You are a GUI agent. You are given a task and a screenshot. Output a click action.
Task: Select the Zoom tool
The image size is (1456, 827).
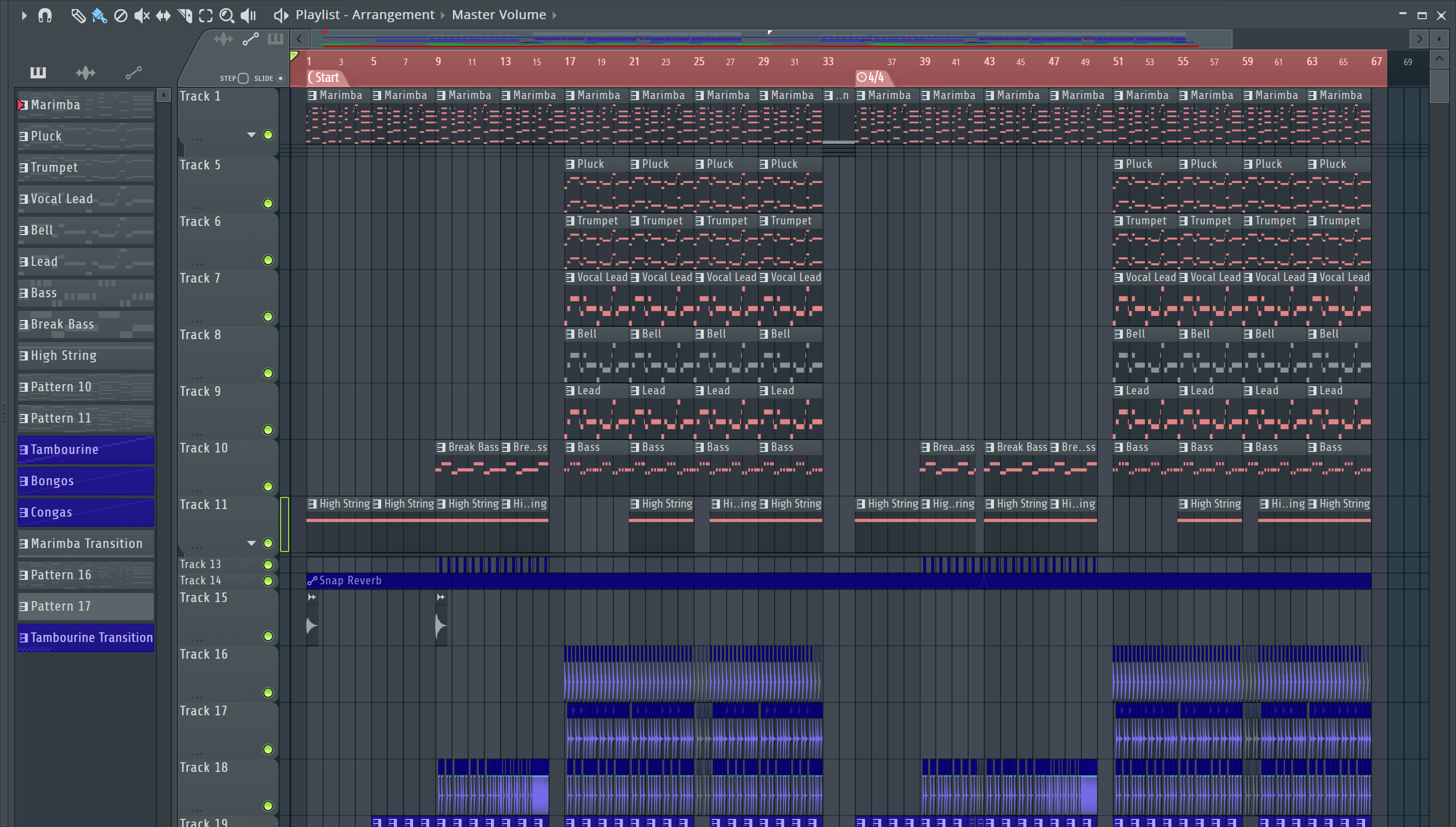[226, 15]
